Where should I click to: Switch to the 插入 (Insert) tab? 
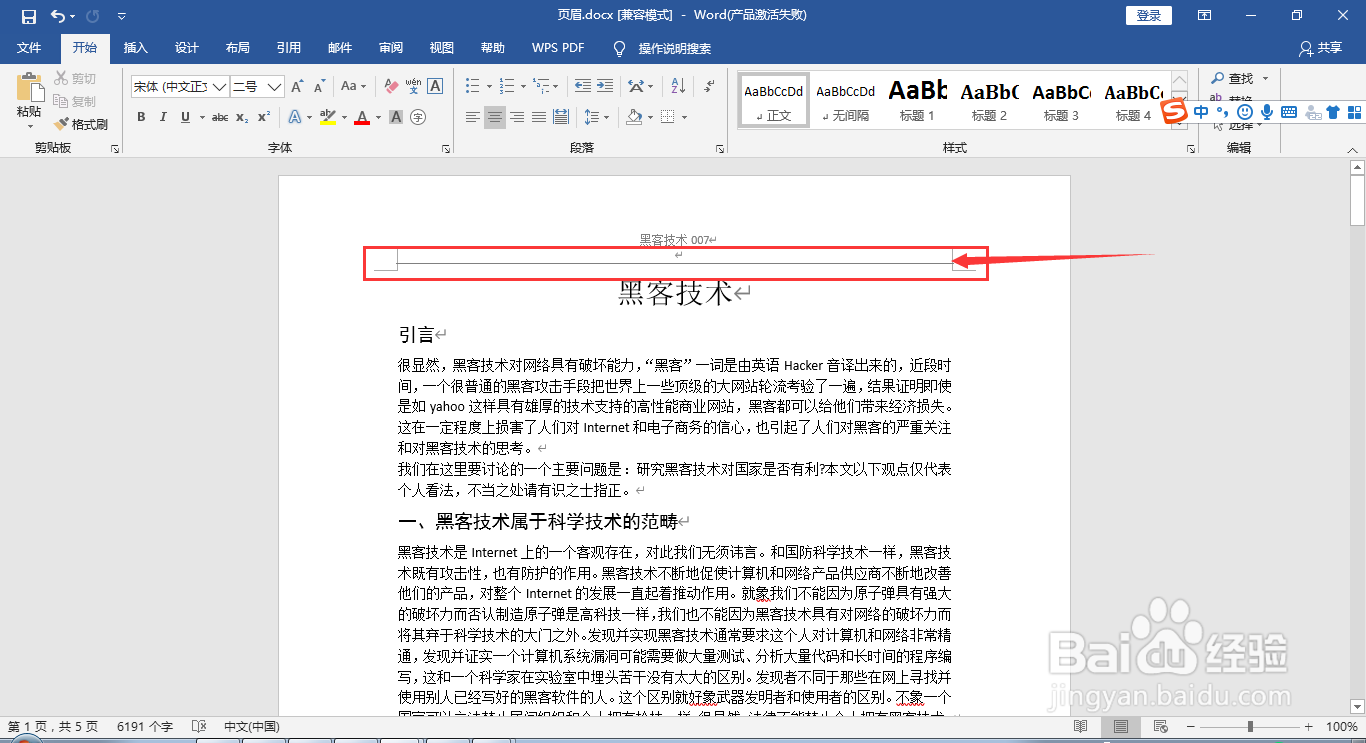pos(135,48)
